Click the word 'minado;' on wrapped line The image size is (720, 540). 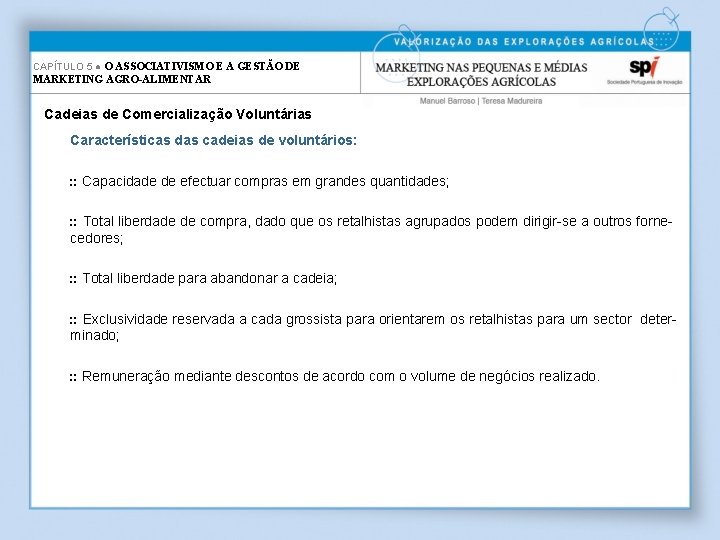pos(95,335)
